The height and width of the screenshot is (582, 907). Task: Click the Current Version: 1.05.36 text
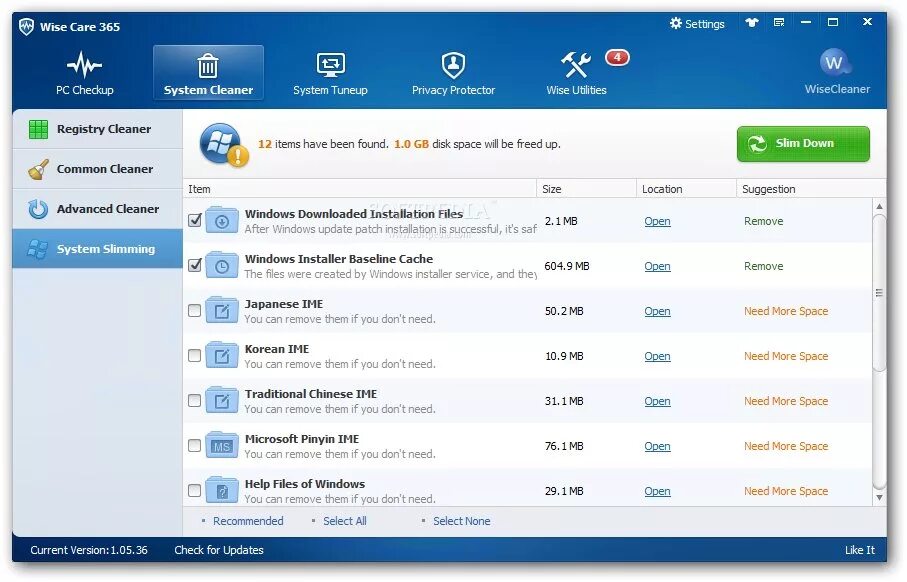pos(89,550)
